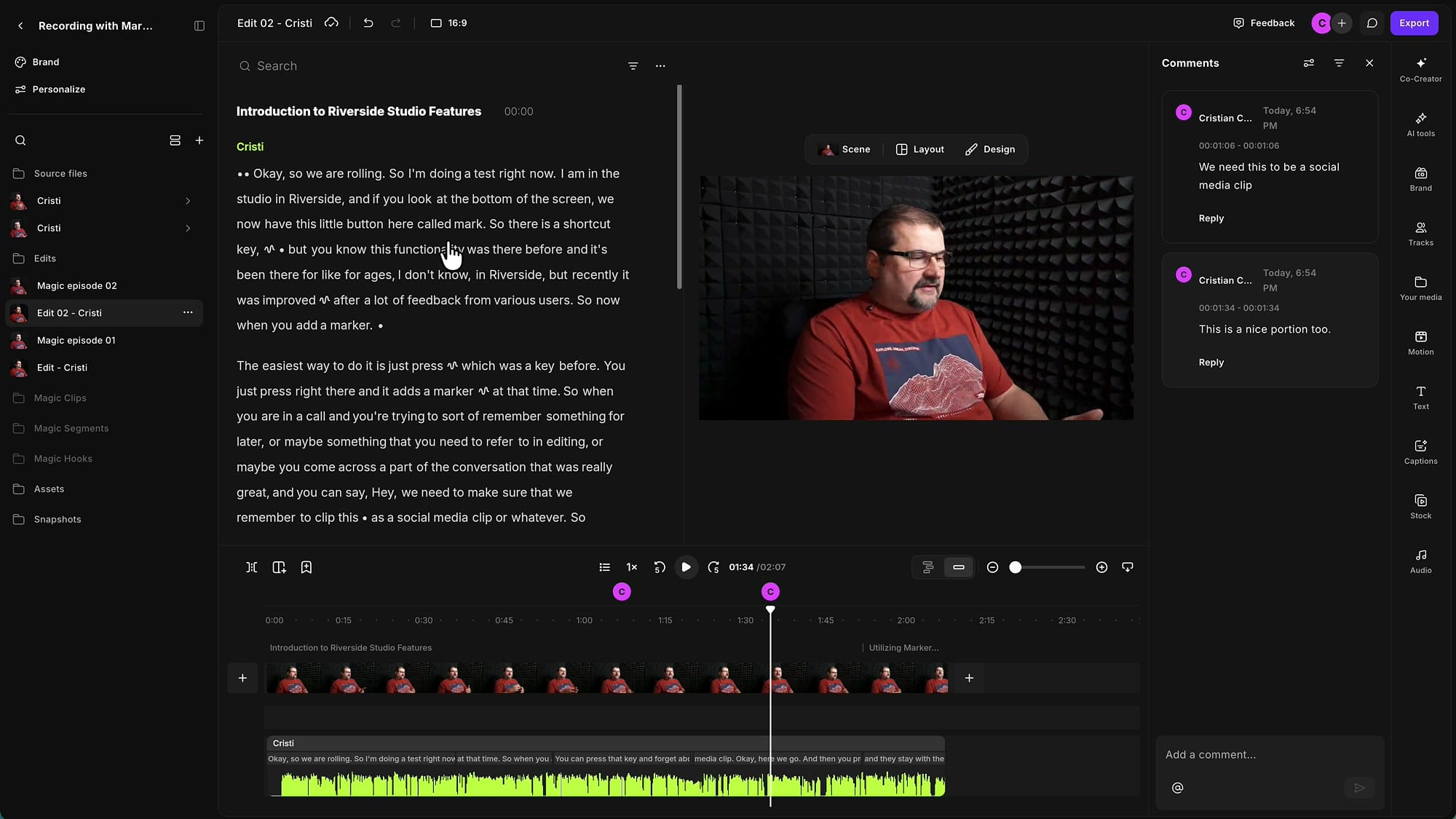Click the Feedback button

1264,23
